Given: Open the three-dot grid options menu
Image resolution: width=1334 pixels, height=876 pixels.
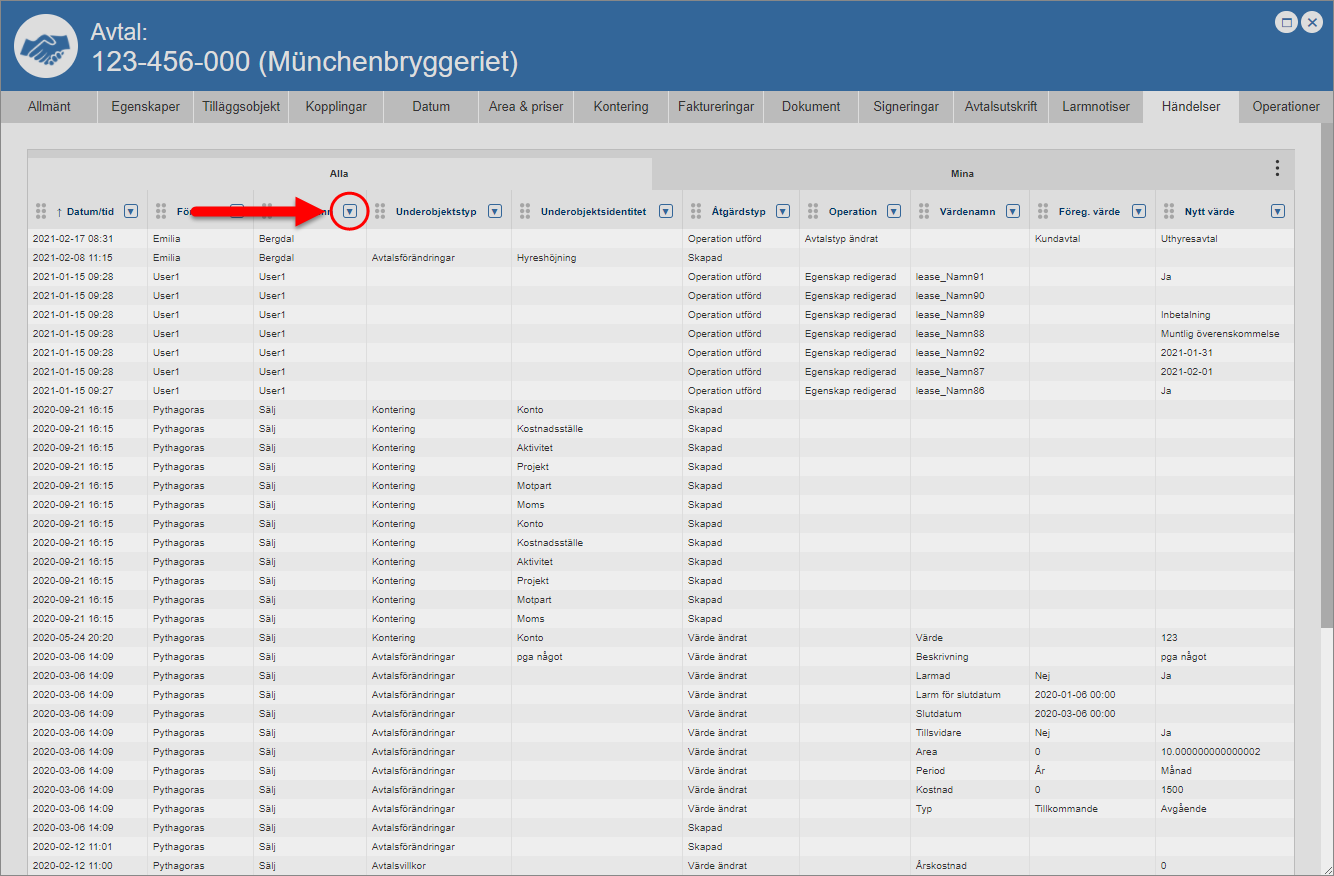Looking at the screenshot, I should point(1276,168).
